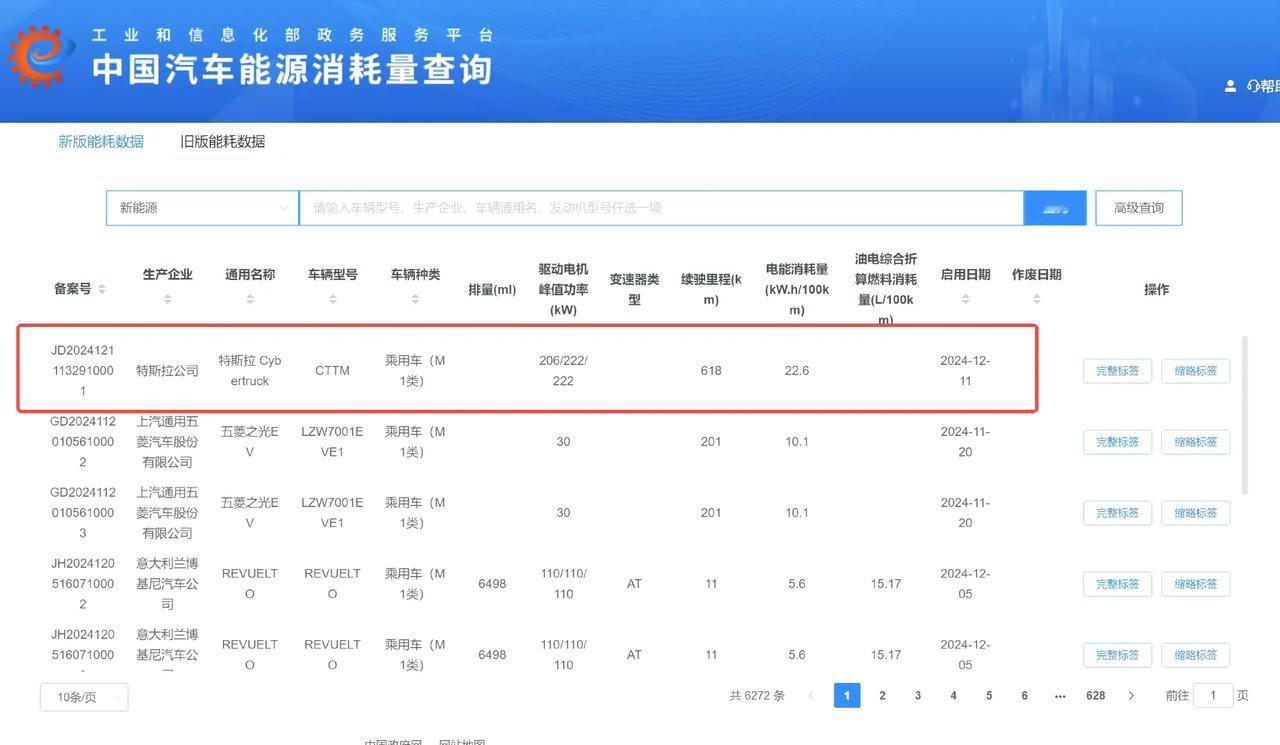1280x745 pixels.
Task: Open 高级查询 advanced search
Action: tap(1139, 208)
